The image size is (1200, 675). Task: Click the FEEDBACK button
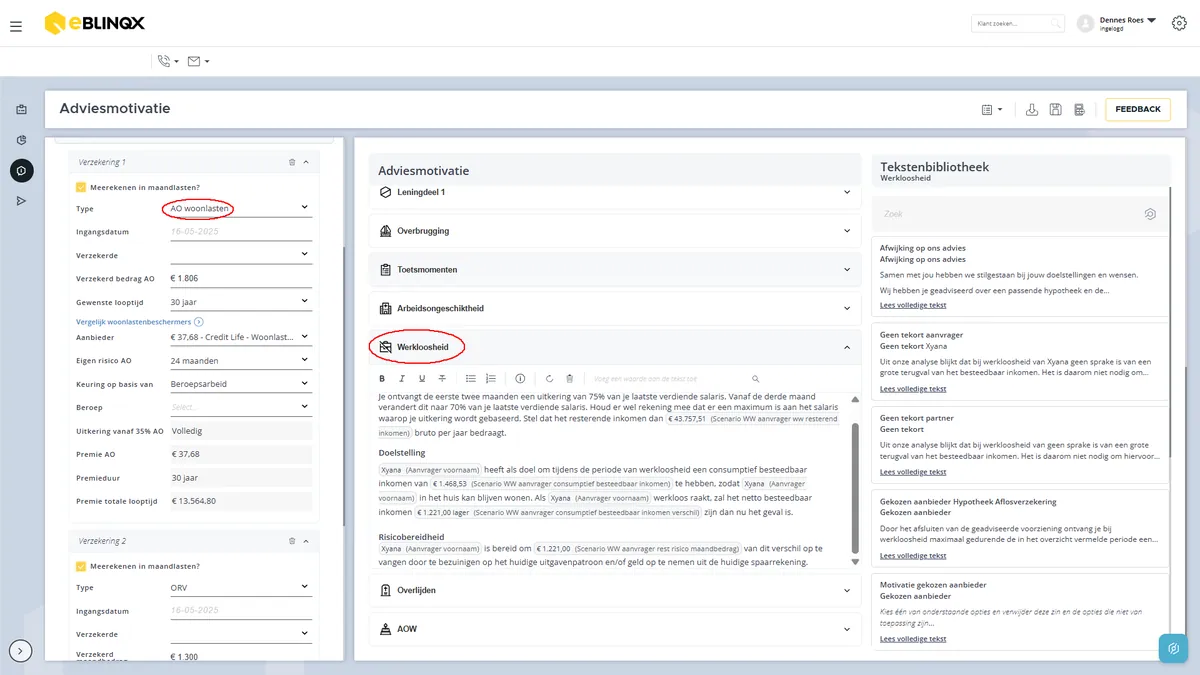click(x=1138, y=109)
